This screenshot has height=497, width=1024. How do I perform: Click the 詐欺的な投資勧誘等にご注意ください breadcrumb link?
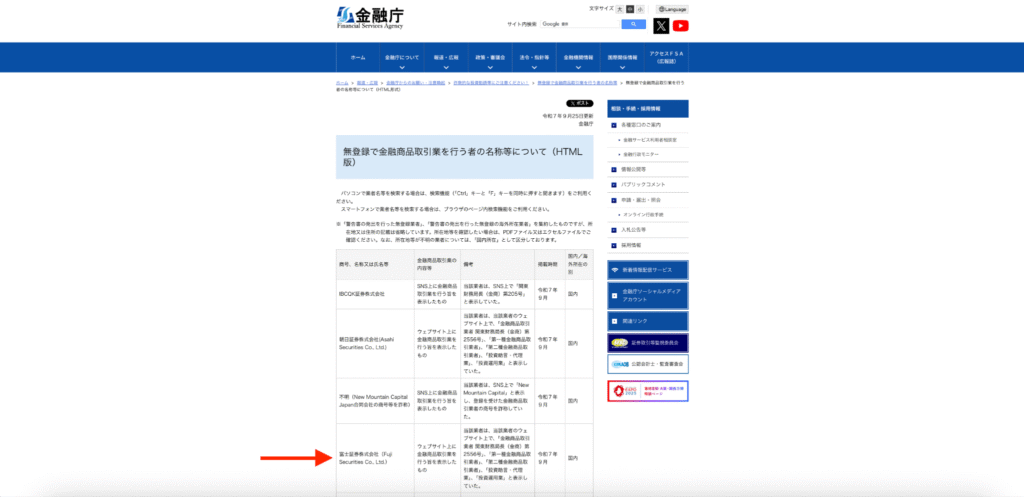tap(491, 84)
